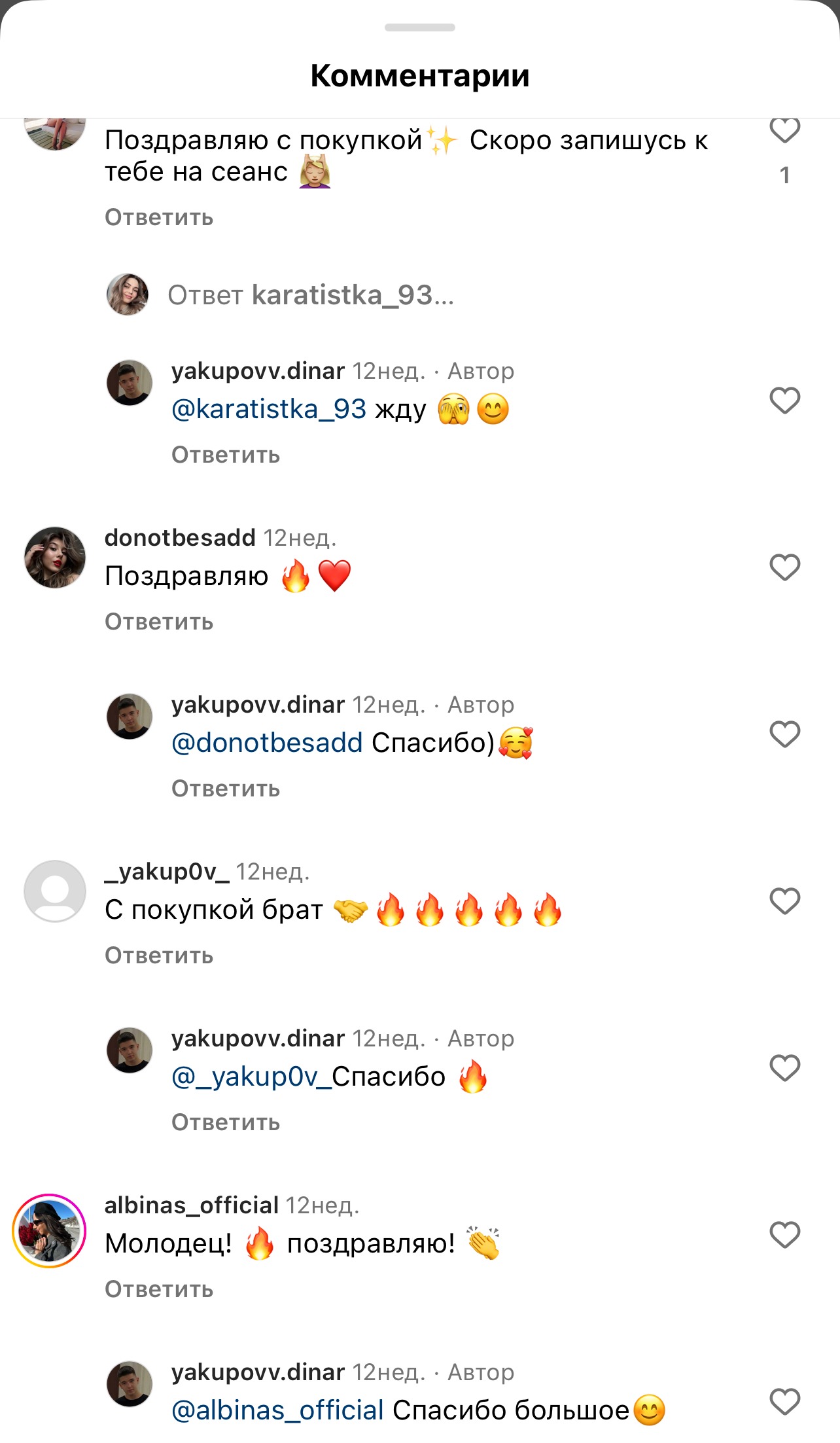
Task: Like yakupovv.dinar reply to karatistka_93
Action: pos(784,401)
